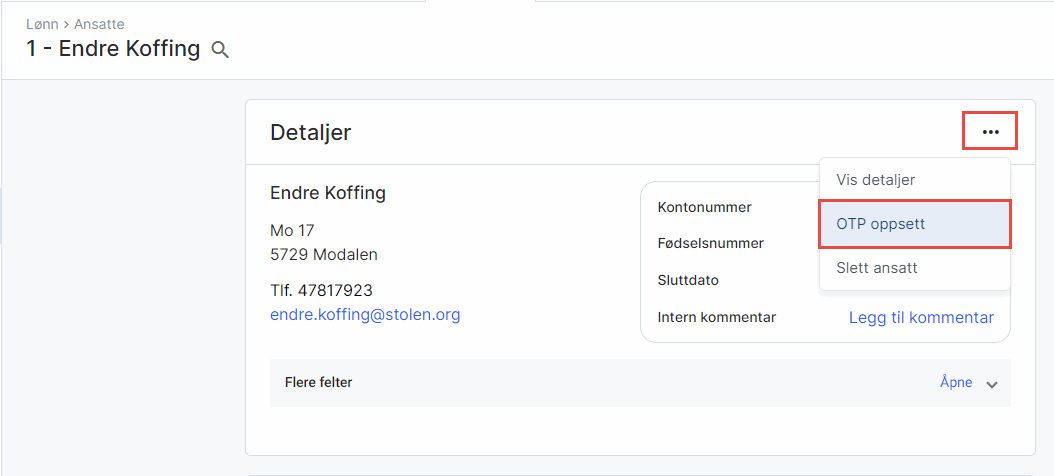
Task: Go to Lønn in the breadcrumb
Action: coord(41,23)
